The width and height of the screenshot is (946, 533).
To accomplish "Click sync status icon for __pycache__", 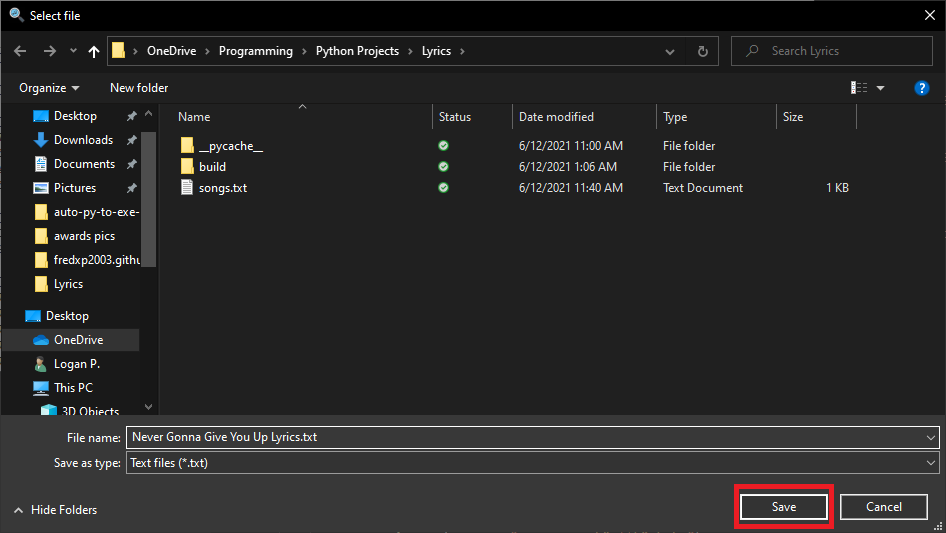I will click(x=443, y=145).
